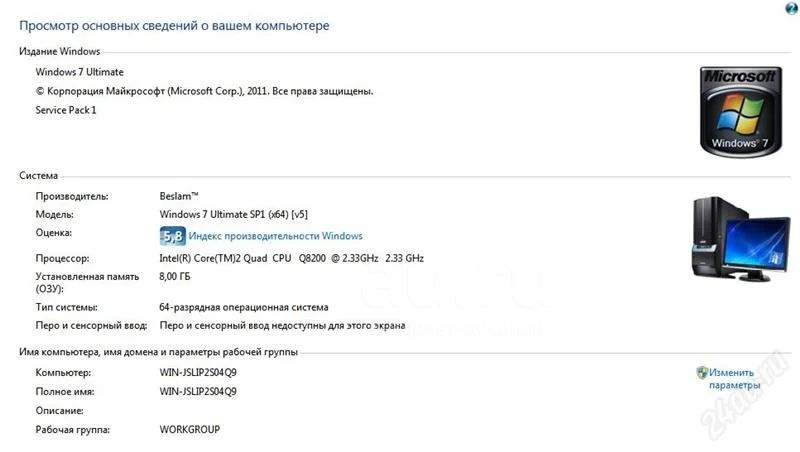Click the Издание Windows section heading
The height and width of the screenshot is (452, 800).
60,52
